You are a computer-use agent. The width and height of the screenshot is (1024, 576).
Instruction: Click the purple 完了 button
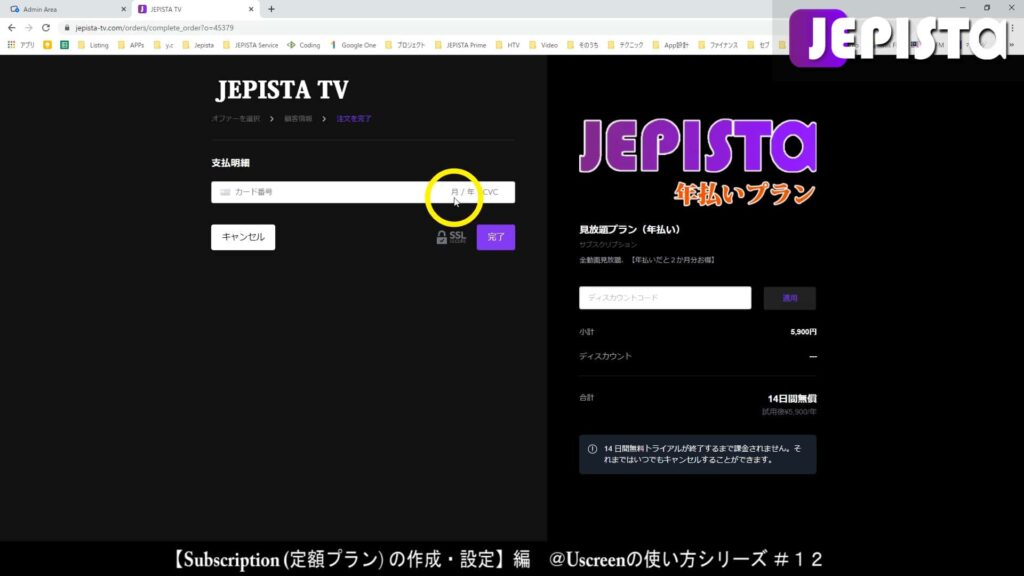pyautogui.click(x=496, y=237)
